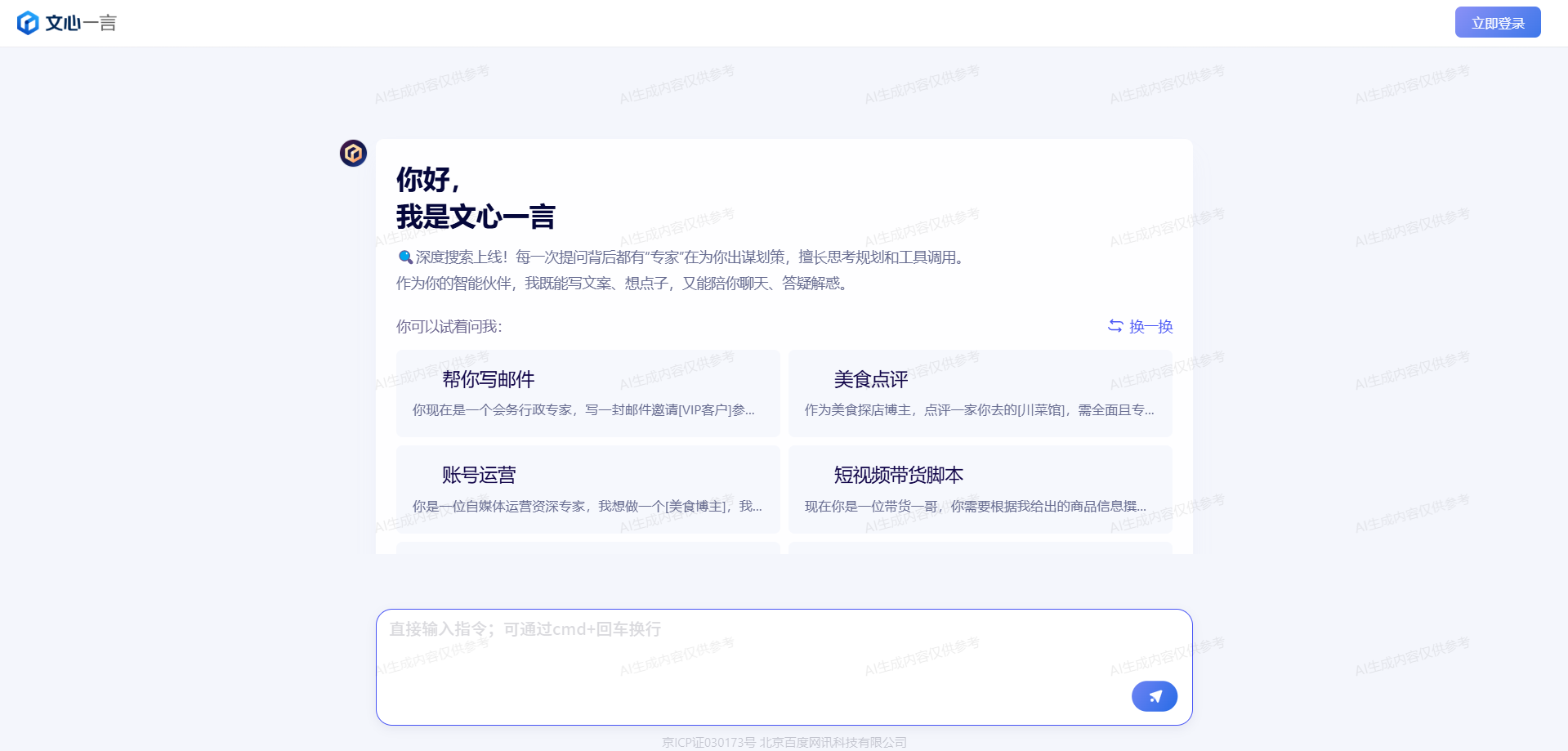Viewport: 1568px width, 751px height.
Task: Open the 京ICP证030173号 footer link
Action: coord(708,742)
